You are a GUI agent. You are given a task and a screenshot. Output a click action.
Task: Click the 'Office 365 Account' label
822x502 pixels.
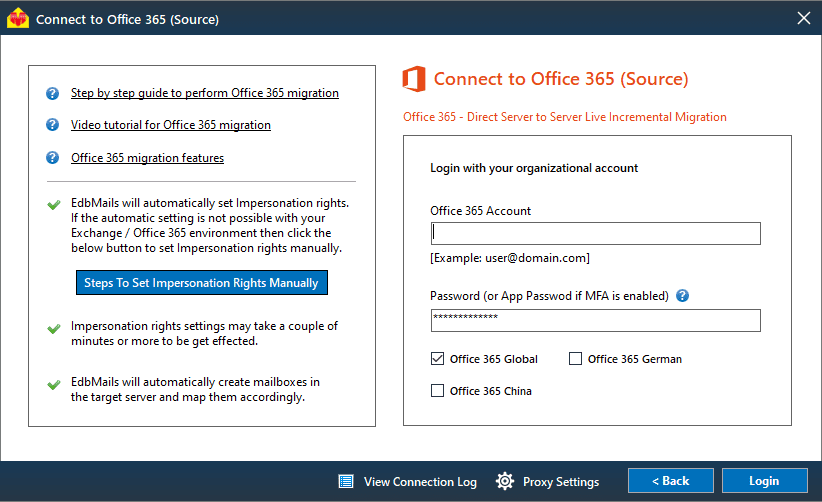[480, 211]
